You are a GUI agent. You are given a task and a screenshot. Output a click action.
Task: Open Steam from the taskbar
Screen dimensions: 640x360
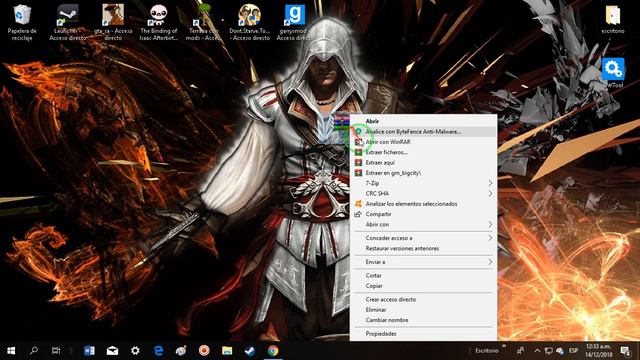(250, 351)
